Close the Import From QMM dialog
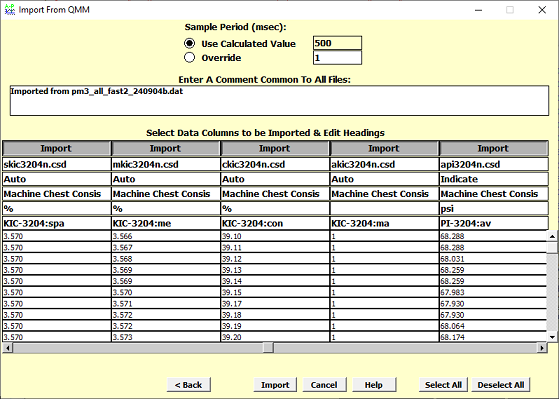 tap(542, 10)
